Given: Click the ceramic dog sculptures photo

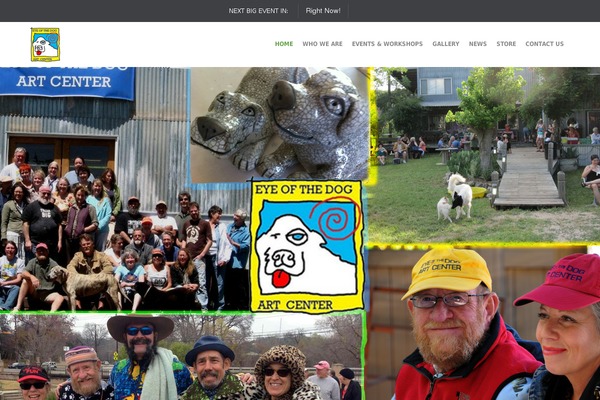Looking at the screenshot, I should coord(279,123).
